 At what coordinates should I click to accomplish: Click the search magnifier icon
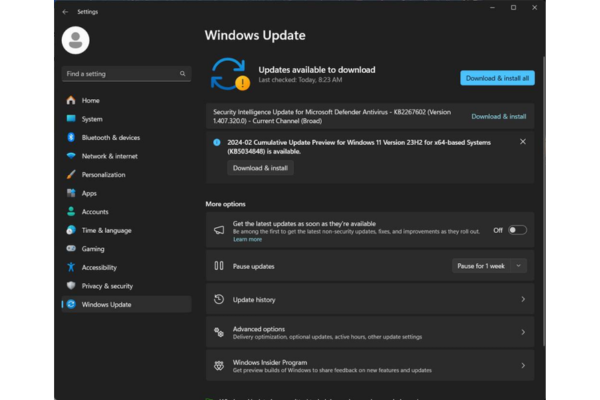tap(183, 73)
